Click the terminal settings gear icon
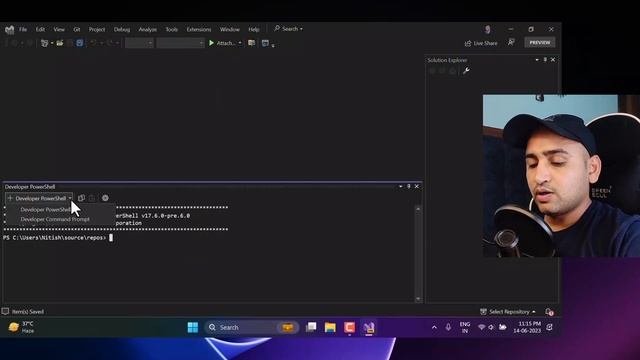 click(105, 198)
